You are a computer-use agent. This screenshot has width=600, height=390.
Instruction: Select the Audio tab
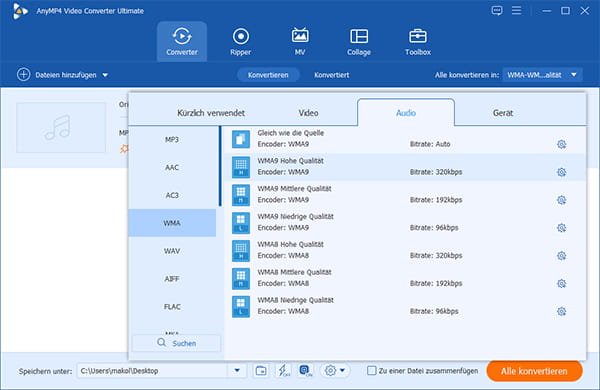[406, 113]
